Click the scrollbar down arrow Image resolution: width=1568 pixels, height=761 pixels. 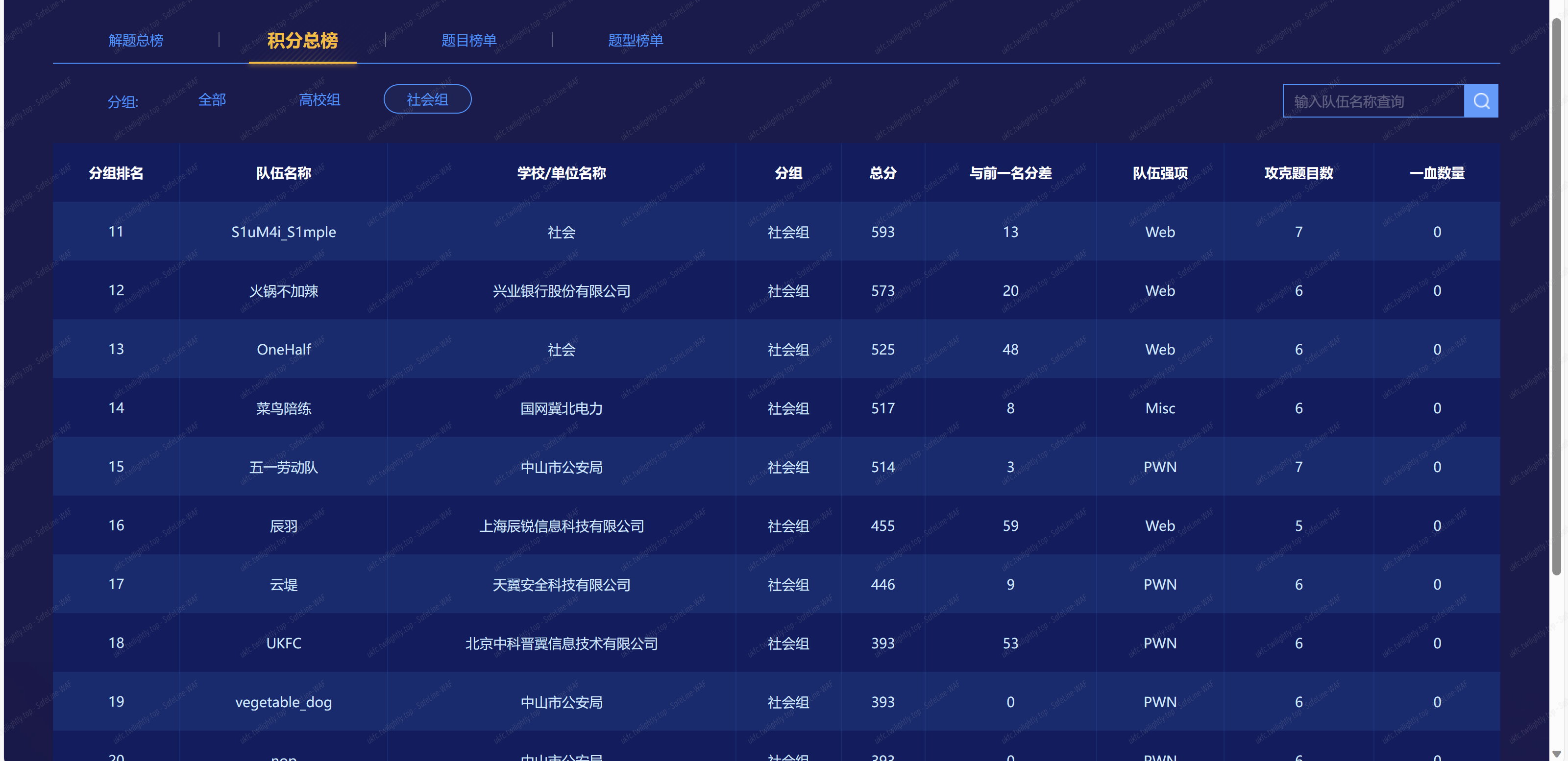click(1556, 754)
